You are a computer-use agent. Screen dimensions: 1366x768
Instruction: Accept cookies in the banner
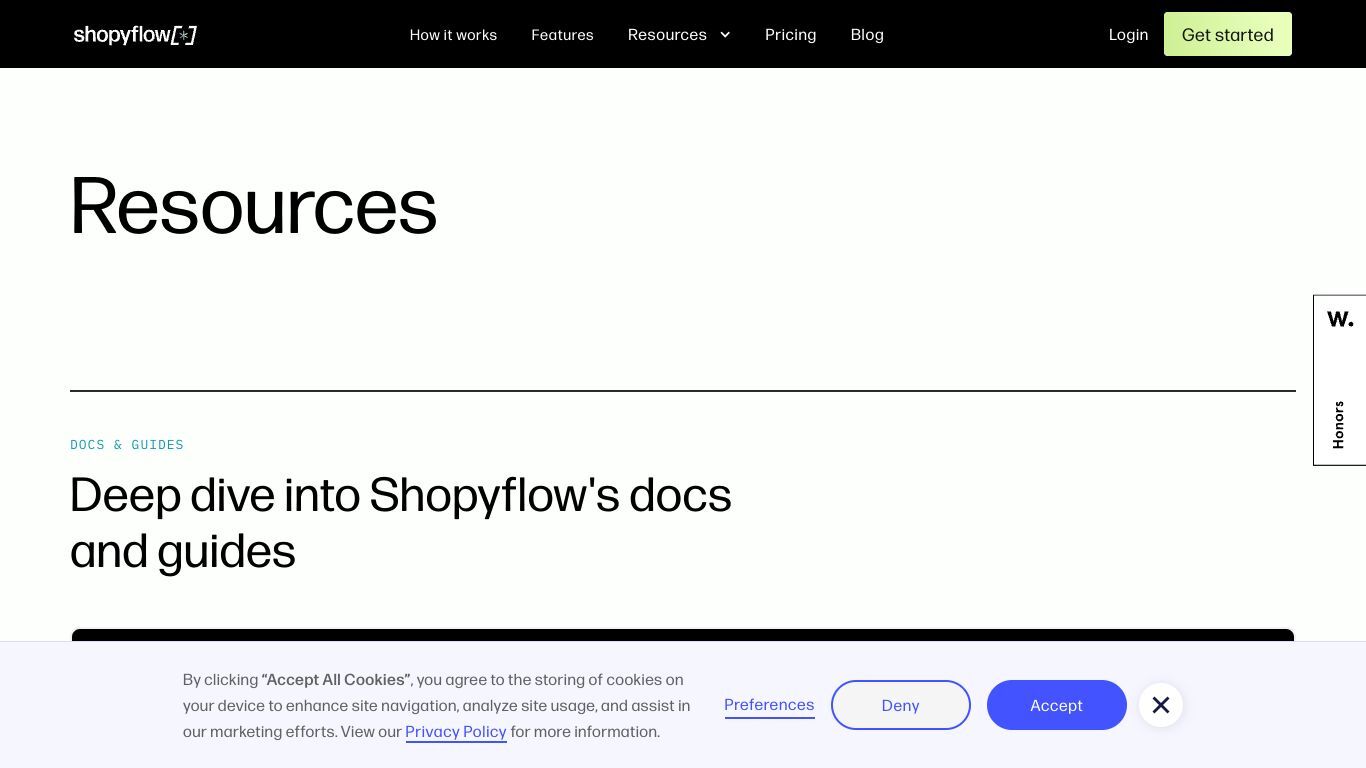[1056, 705]
